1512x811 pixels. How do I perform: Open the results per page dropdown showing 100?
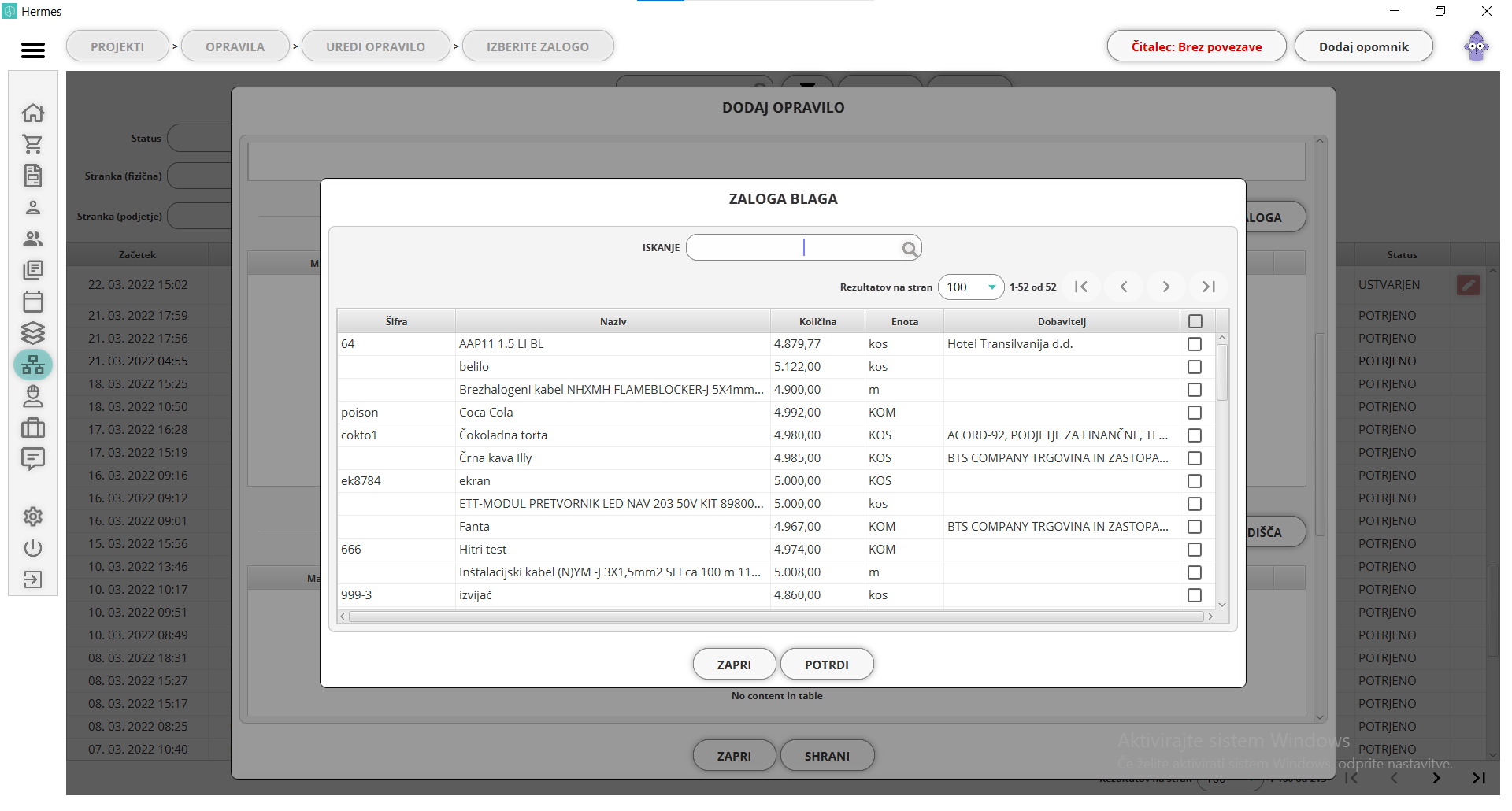coord(971,287)
